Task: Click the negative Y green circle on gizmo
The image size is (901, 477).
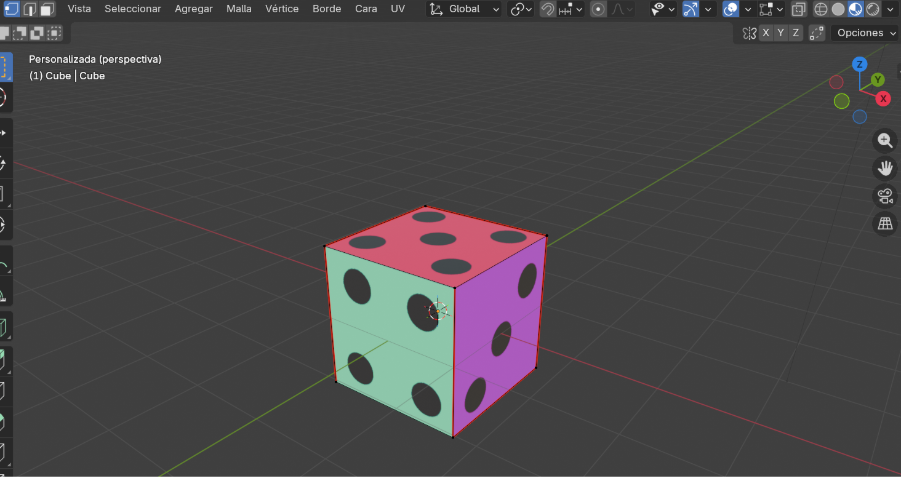Action: (x=842, y=102)
